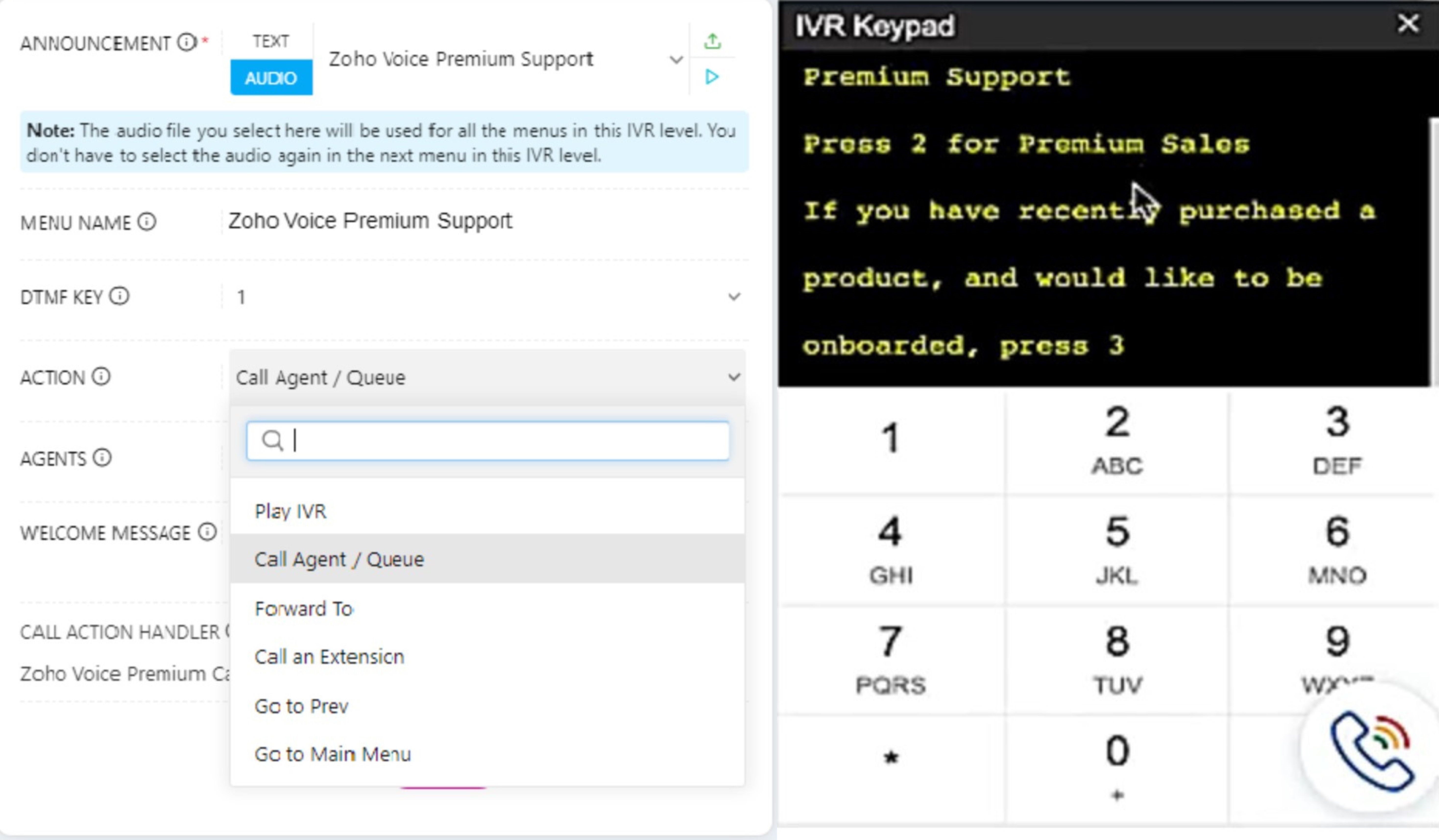The image size is (1439, 840).
Task: Select Go to Prev action option
Action: pos(301,705)
